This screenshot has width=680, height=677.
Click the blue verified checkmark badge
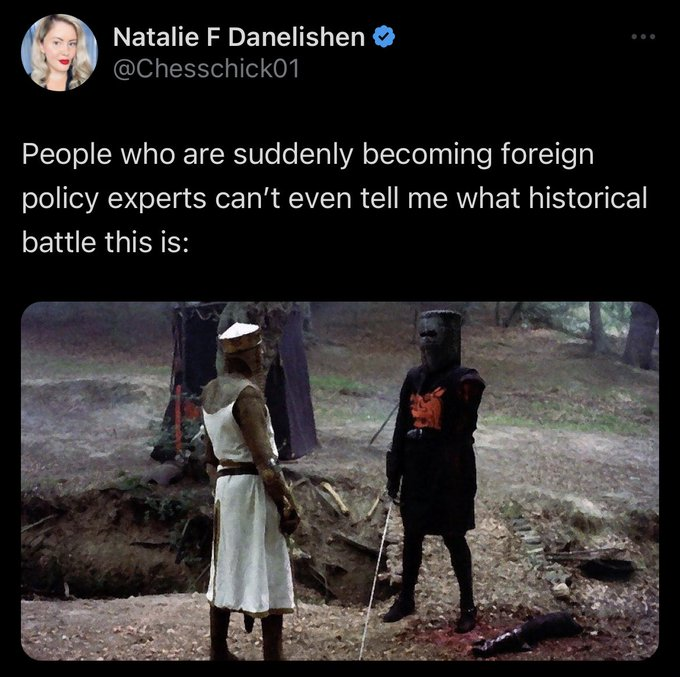pos(384,37)
